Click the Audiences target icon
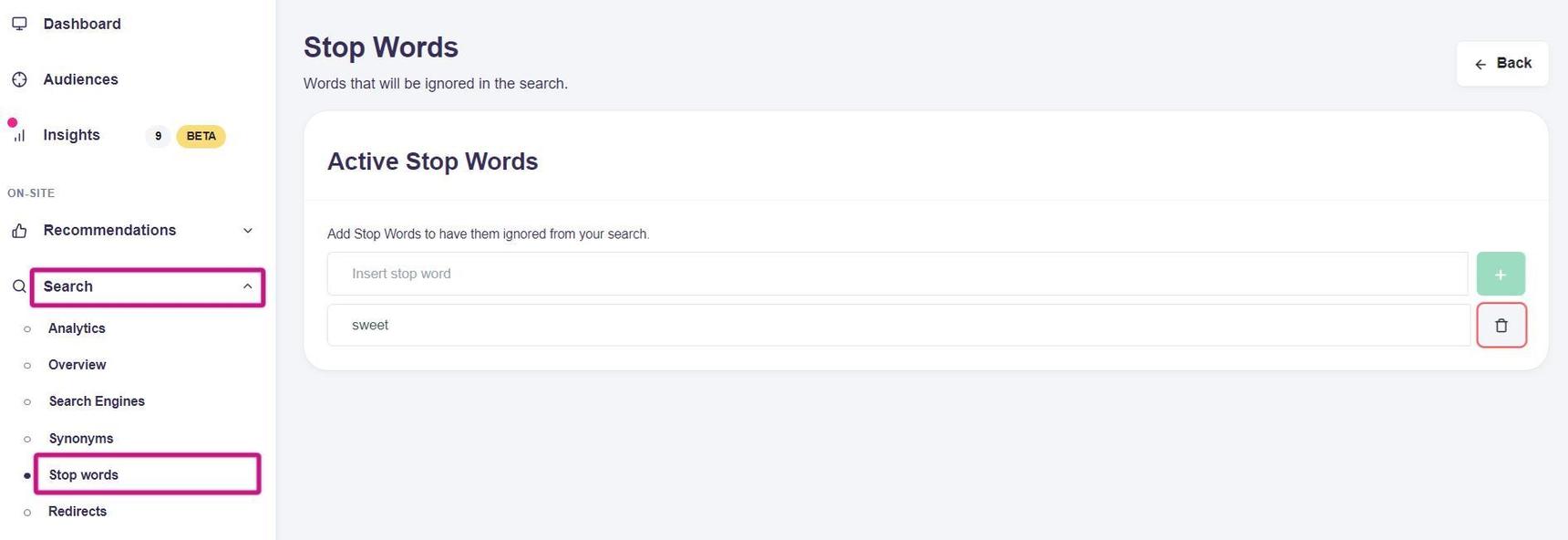The image size is (1568, 540). click(19, 79)
